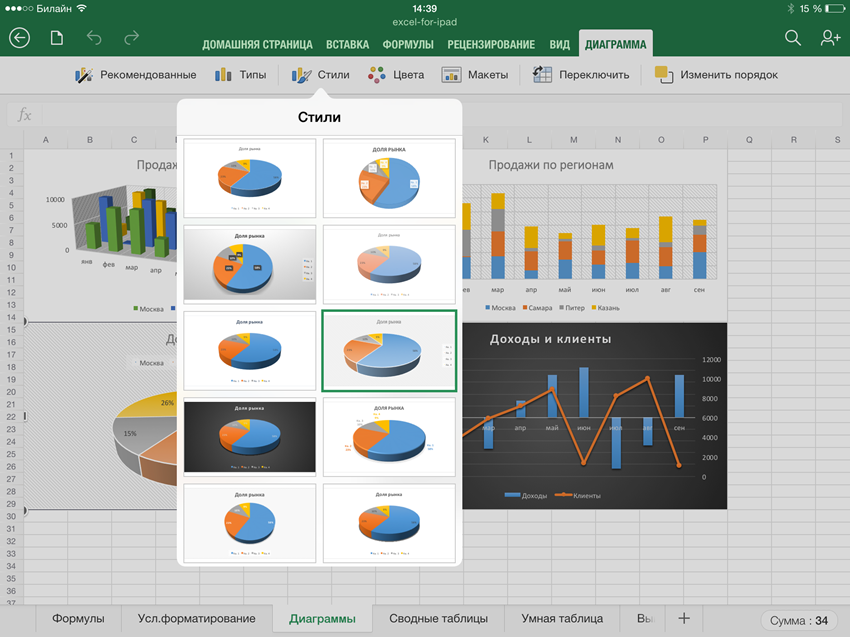
Task: Select the Диаграммы sheet tab
Action: click(323, 619)
